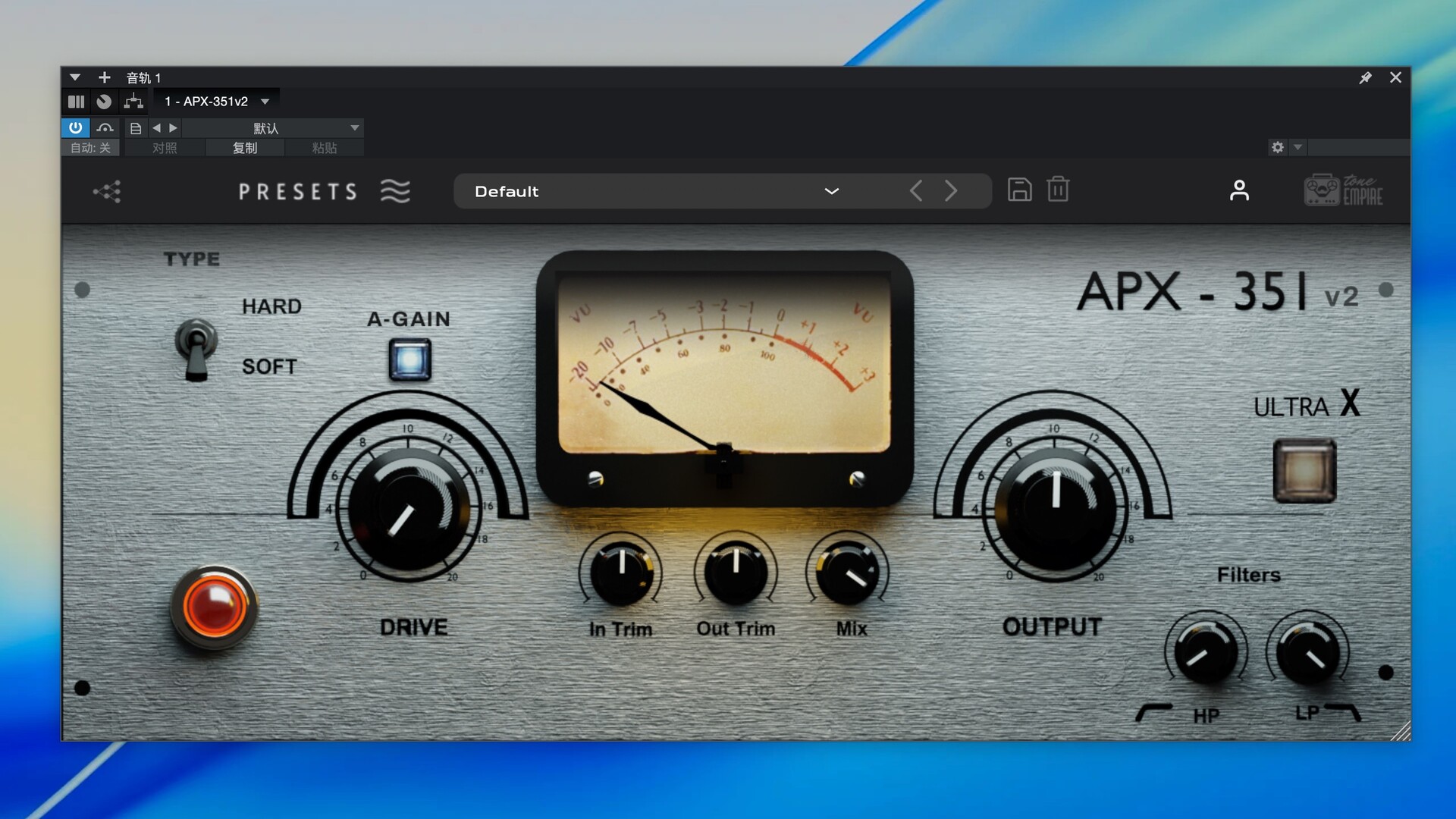The width and height of the screenshot is (1456, 819).
Task: Click the 对照 compare button
Action: (x=165, y=148)
